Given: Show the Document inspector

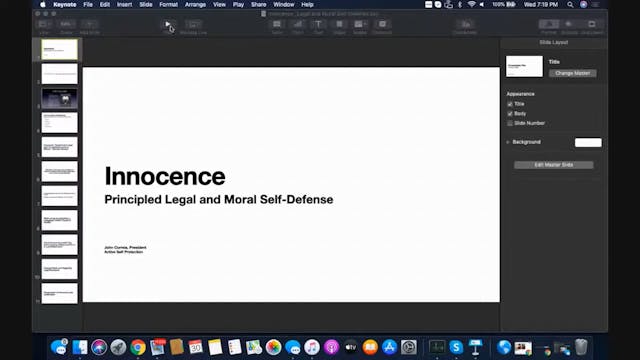Looking at the screenshot, I should (x=591, y=24).
